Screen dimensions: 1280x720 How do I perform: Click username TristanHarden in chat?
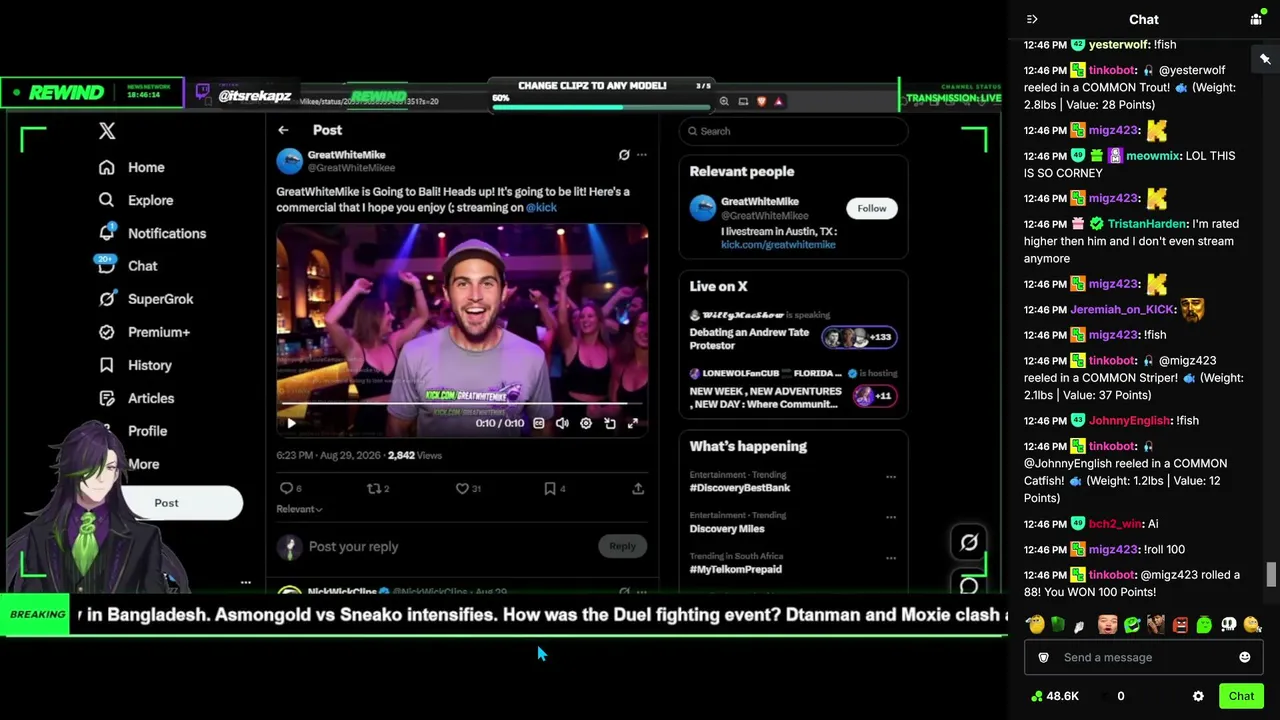click(1147, 224)
